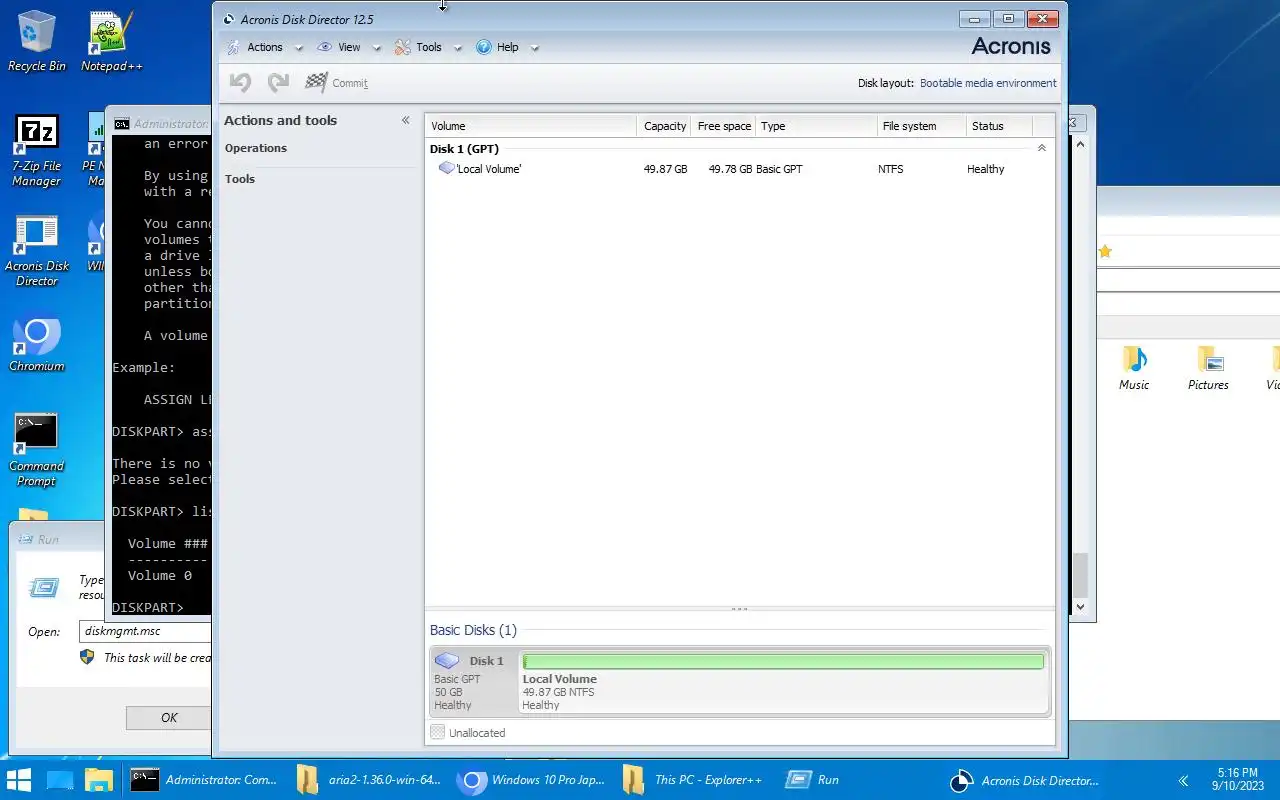Click the Disk 1 drive icon in Basic Disks
The image size is (1280, 800).
(x=447, y=661)
